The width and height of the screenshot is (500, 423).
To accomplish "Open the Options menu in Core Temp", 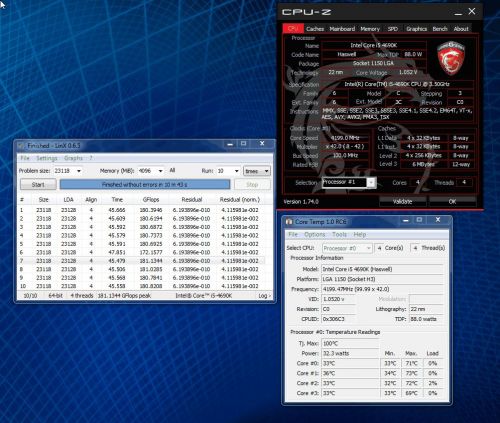I will pyautogui.click(x=315, y=234).
